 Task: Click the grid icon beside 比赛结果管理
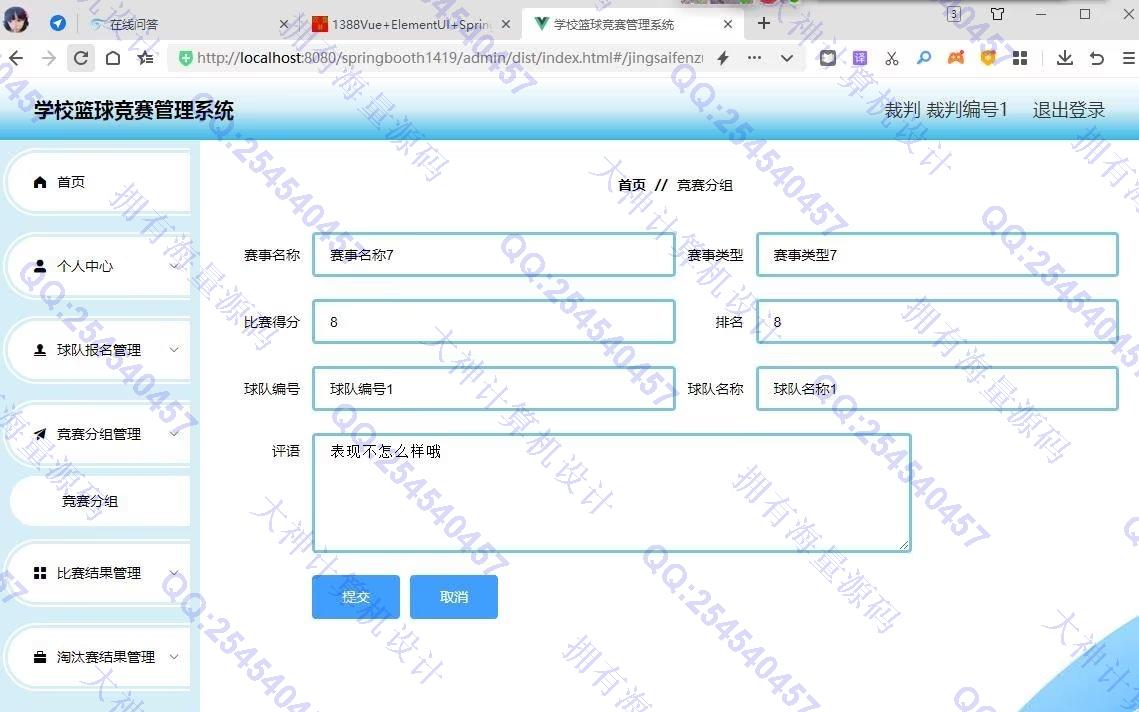(40, 573)
